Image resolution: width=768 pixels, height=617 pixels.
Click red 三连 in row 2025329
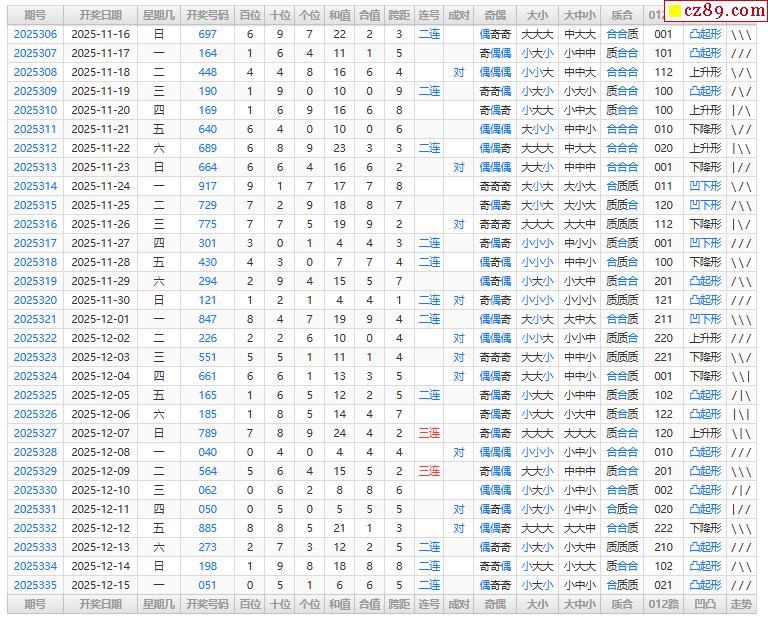429,471
